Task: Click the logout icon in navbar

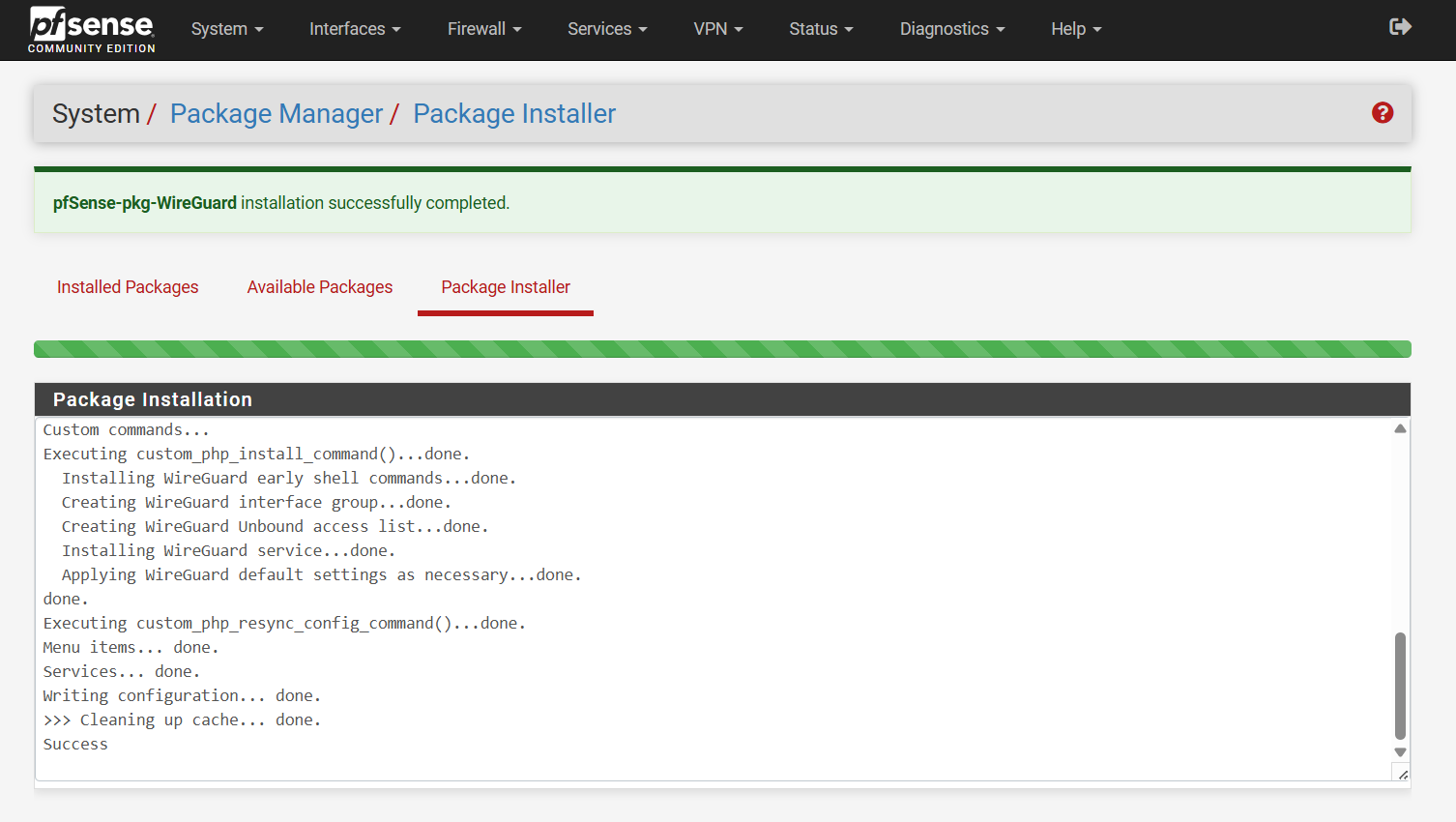Action: coord(1400,27)
